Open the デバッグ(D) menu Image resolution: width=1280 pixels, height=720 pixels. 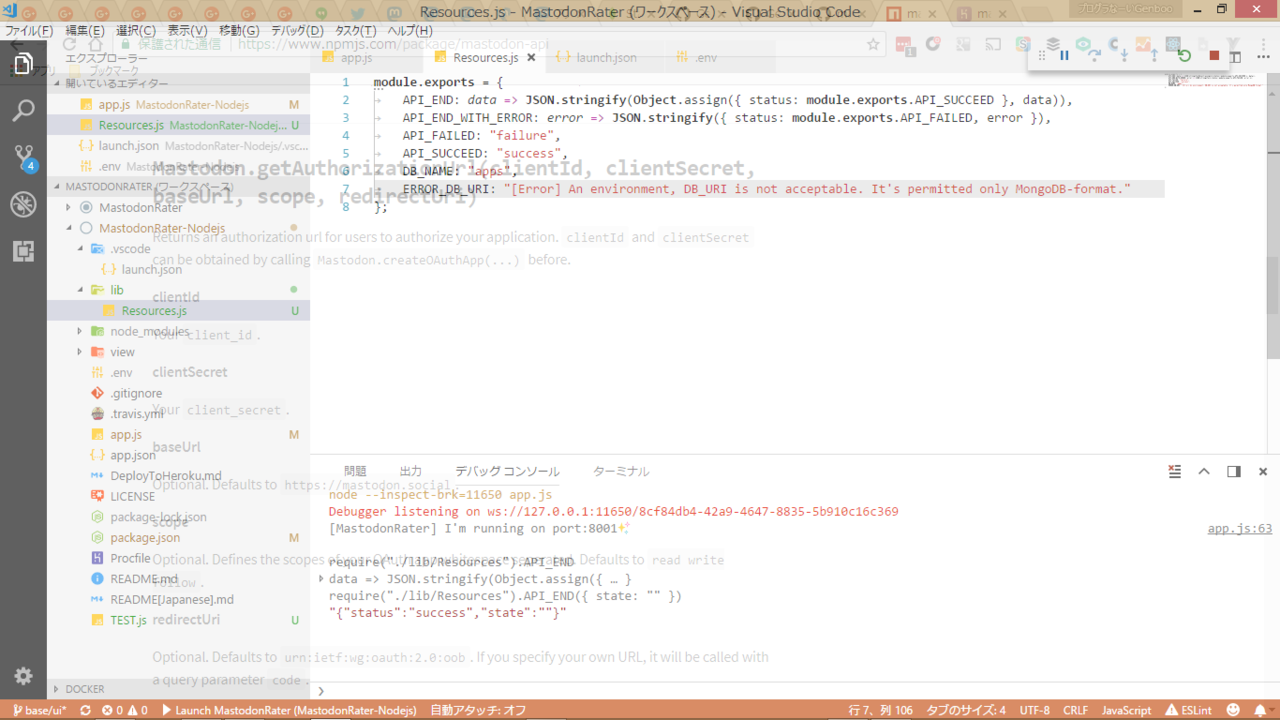pyautogui.click(x=297, y=31)
